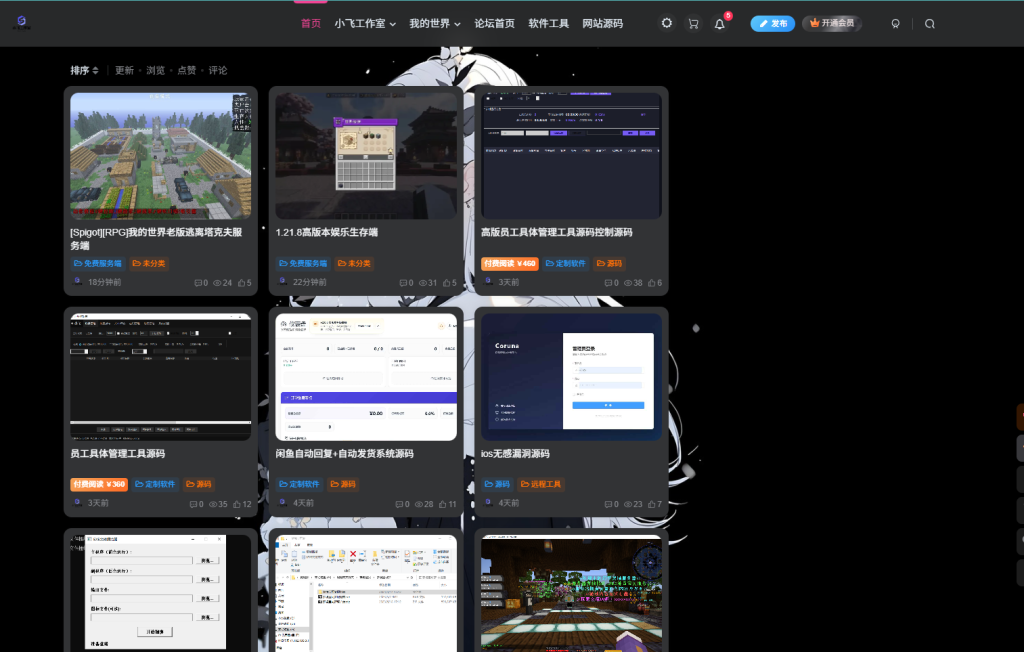Open the 闲鱼自动回复+自动发货系统源码 post title
This screenshot has width=1024, height=652.
coord(344,453)
